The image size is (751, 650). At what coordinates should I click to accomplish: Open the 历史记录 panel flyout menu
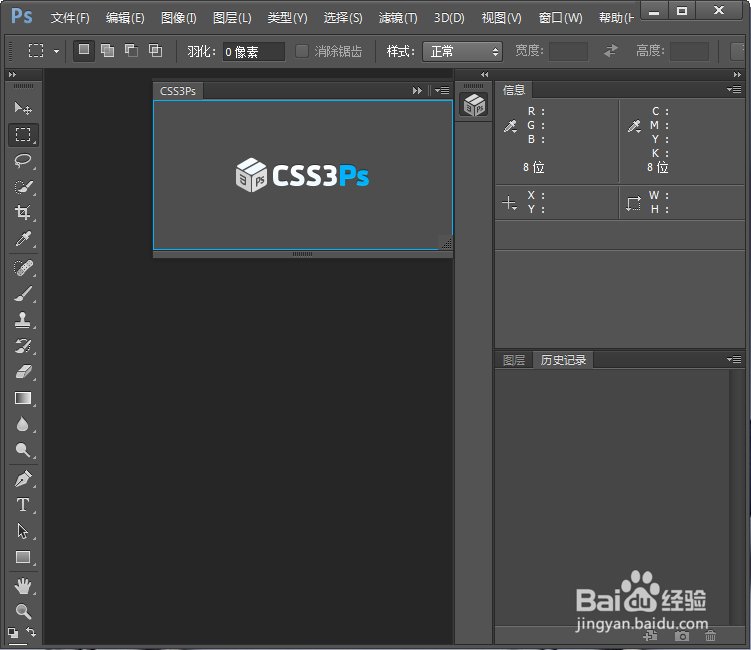(734, 359)
